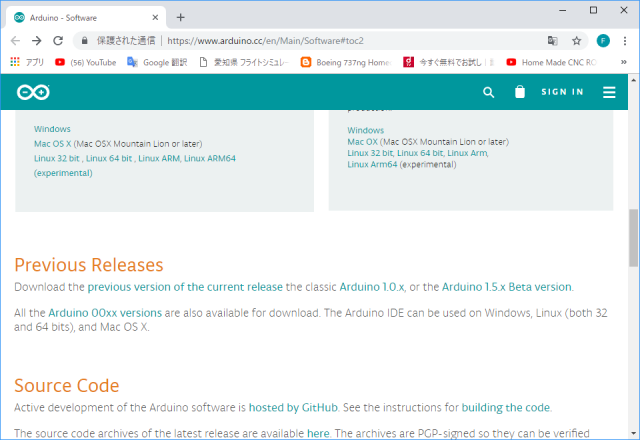The width and height of the screenshot is (640, 440).
Task: Open the Chrome profile avatar
Action: [x=603, y=41]
